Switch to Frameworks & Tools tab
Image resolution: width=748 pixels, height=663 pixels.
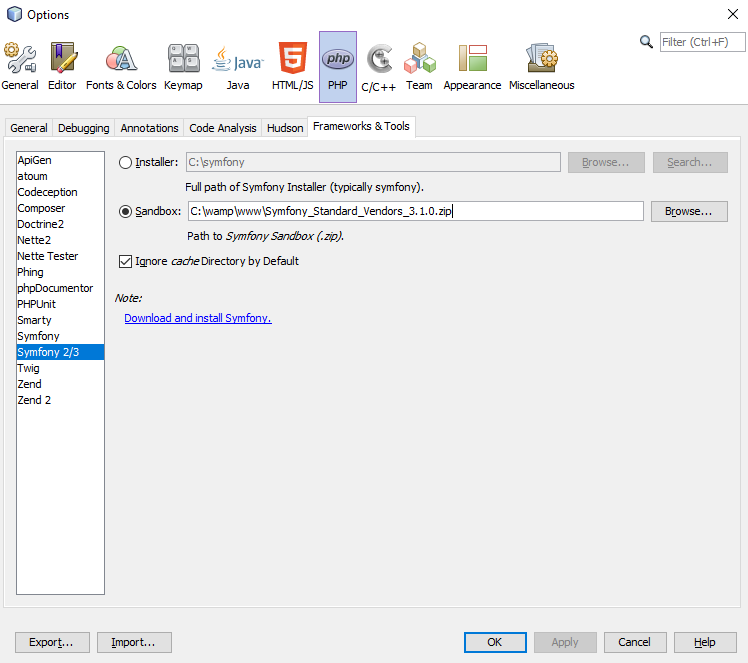(x=361, y=126)
